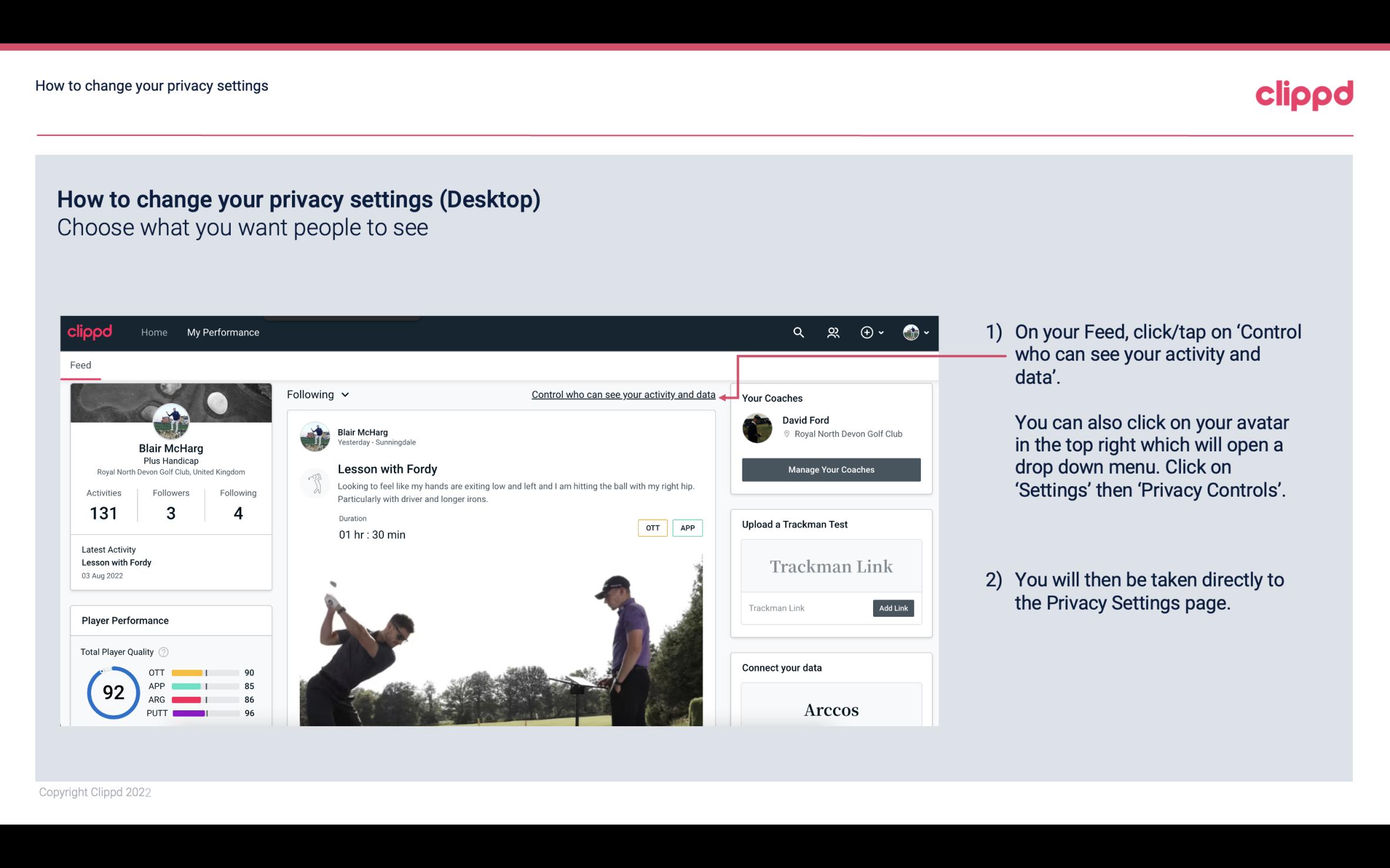Click the Trackman Link input field
The width and height of the screenshot is (1390, 868).
click(x=805, y=608)
